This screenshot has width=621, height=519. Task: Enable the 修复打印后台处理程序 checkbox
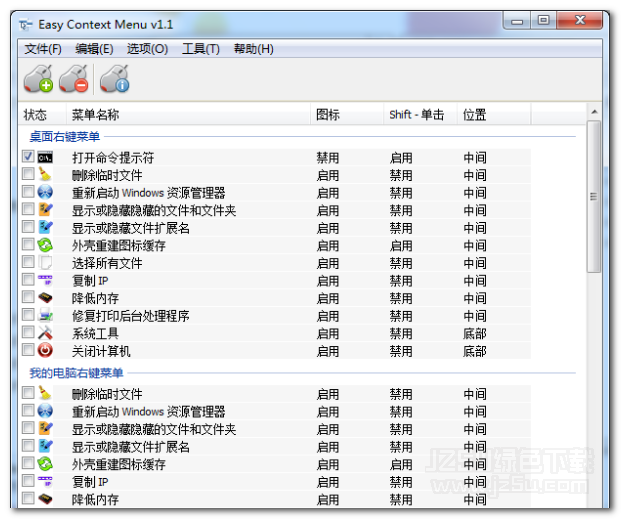tap(28, 315)
